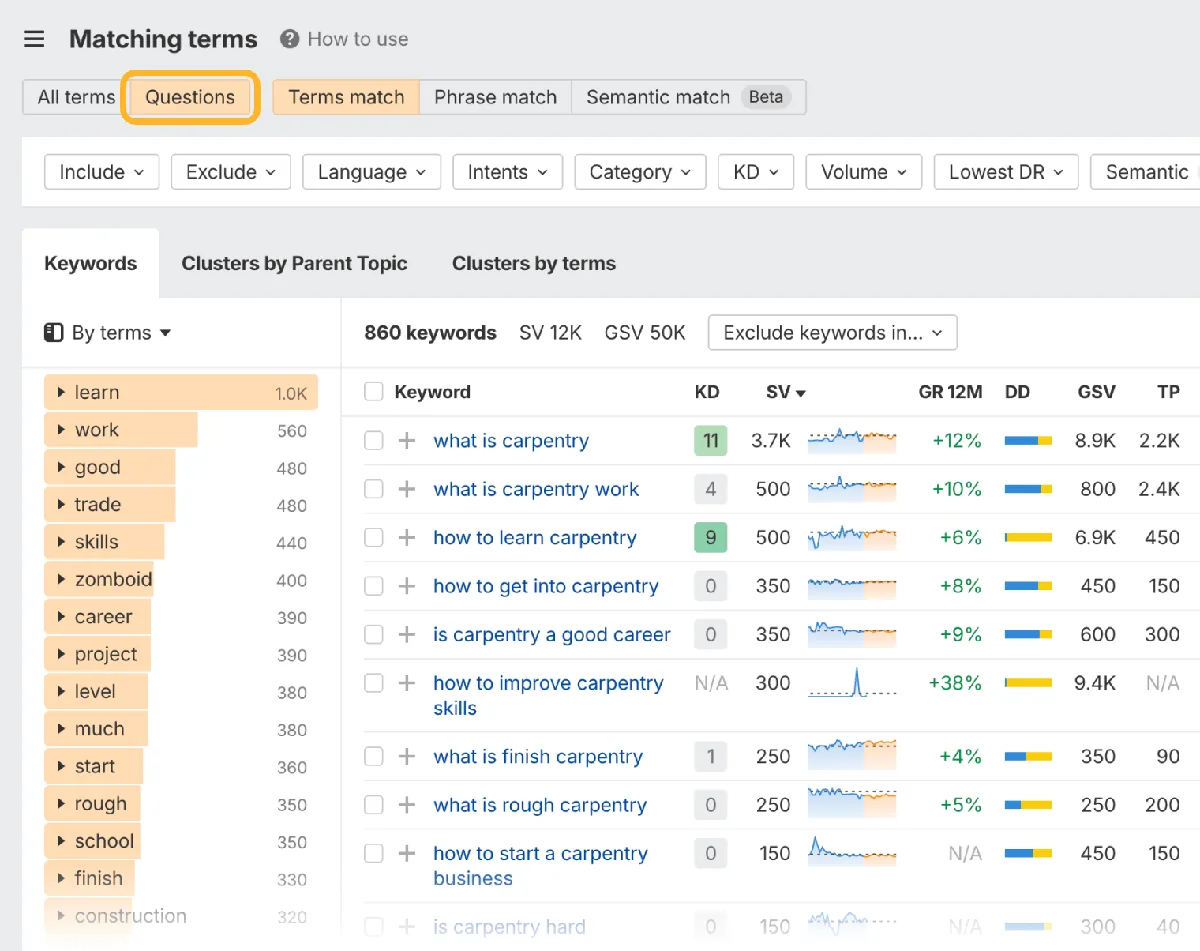Add 'what is rough carpentry' via its plus icon
Viewport: 1200px width, 951px height.
pyautogui.click(x=406, y=805)
